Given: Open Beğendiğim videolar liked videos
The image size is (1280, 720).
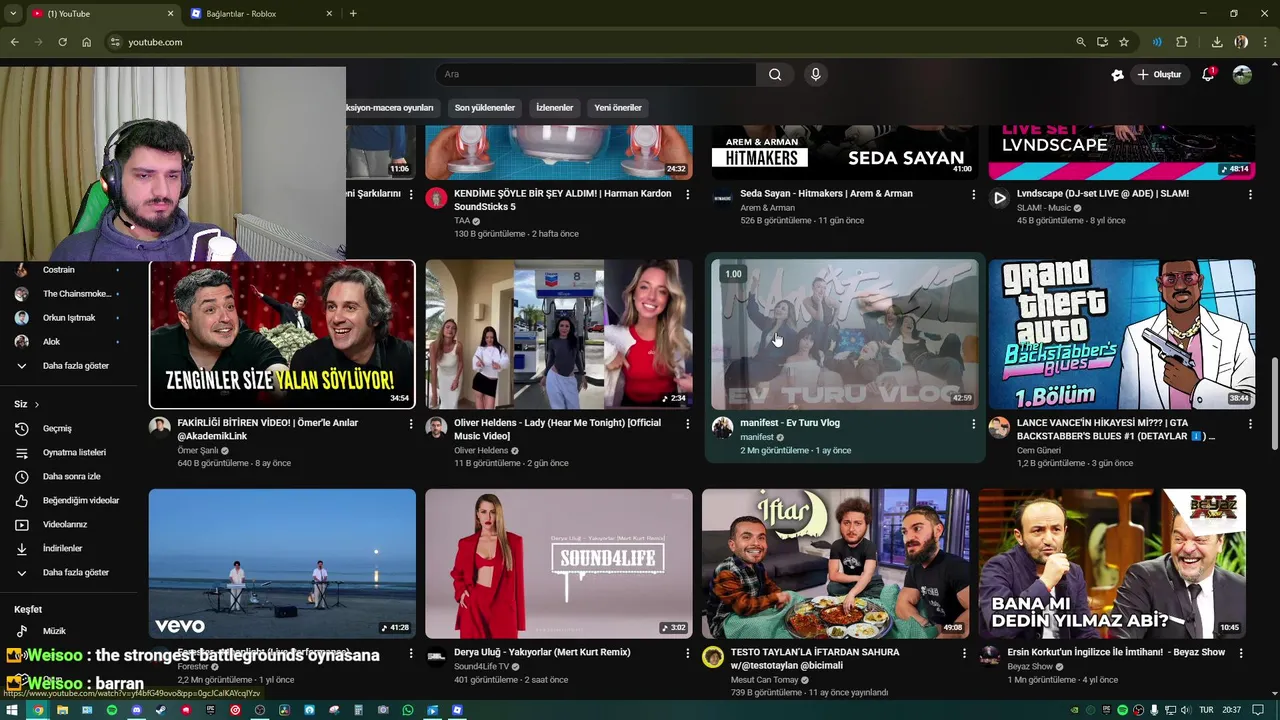Looking at the screenshot, I should [70, 500].
